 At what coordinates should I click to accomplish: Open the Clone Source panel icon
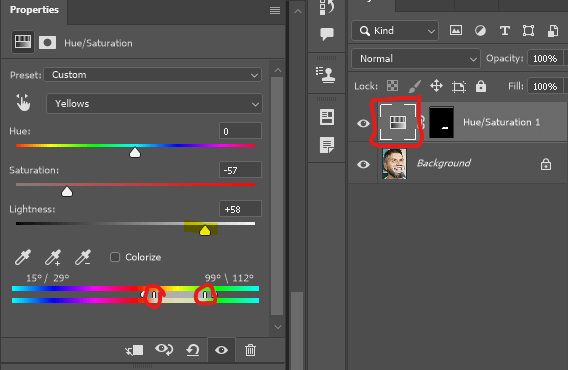[x=326, y=75]
